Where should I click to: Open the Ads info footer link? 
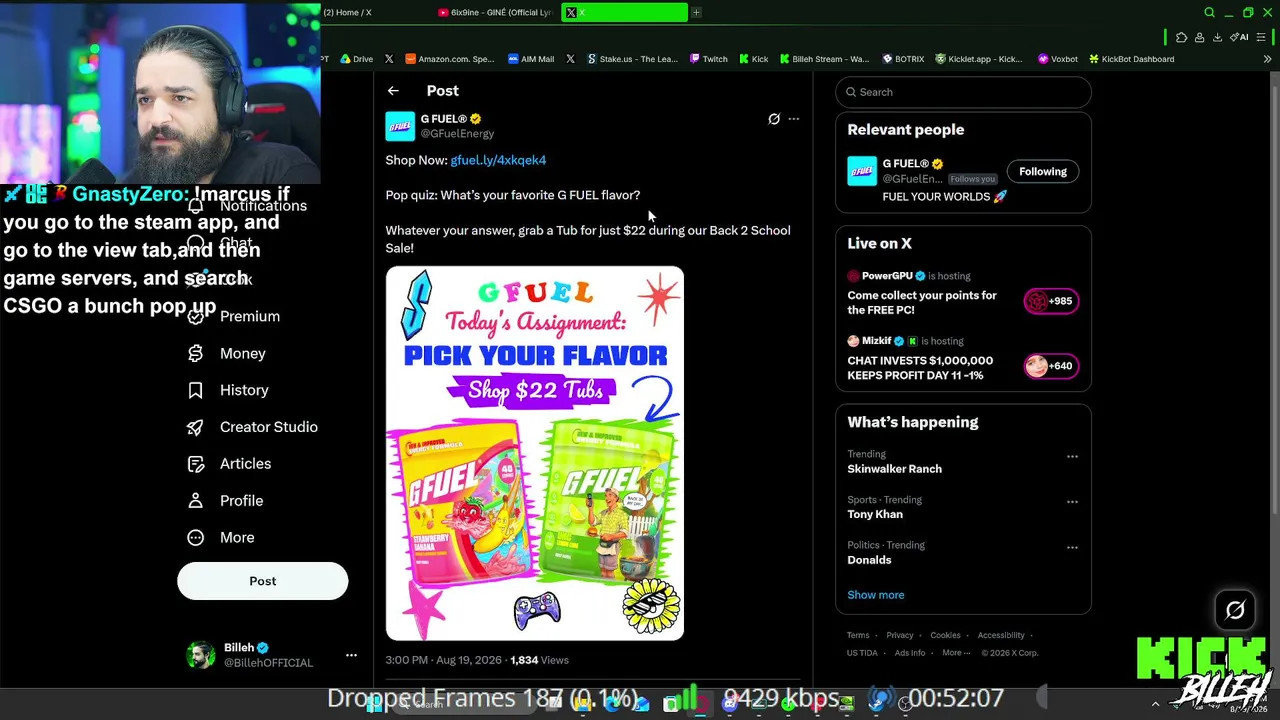910,653
